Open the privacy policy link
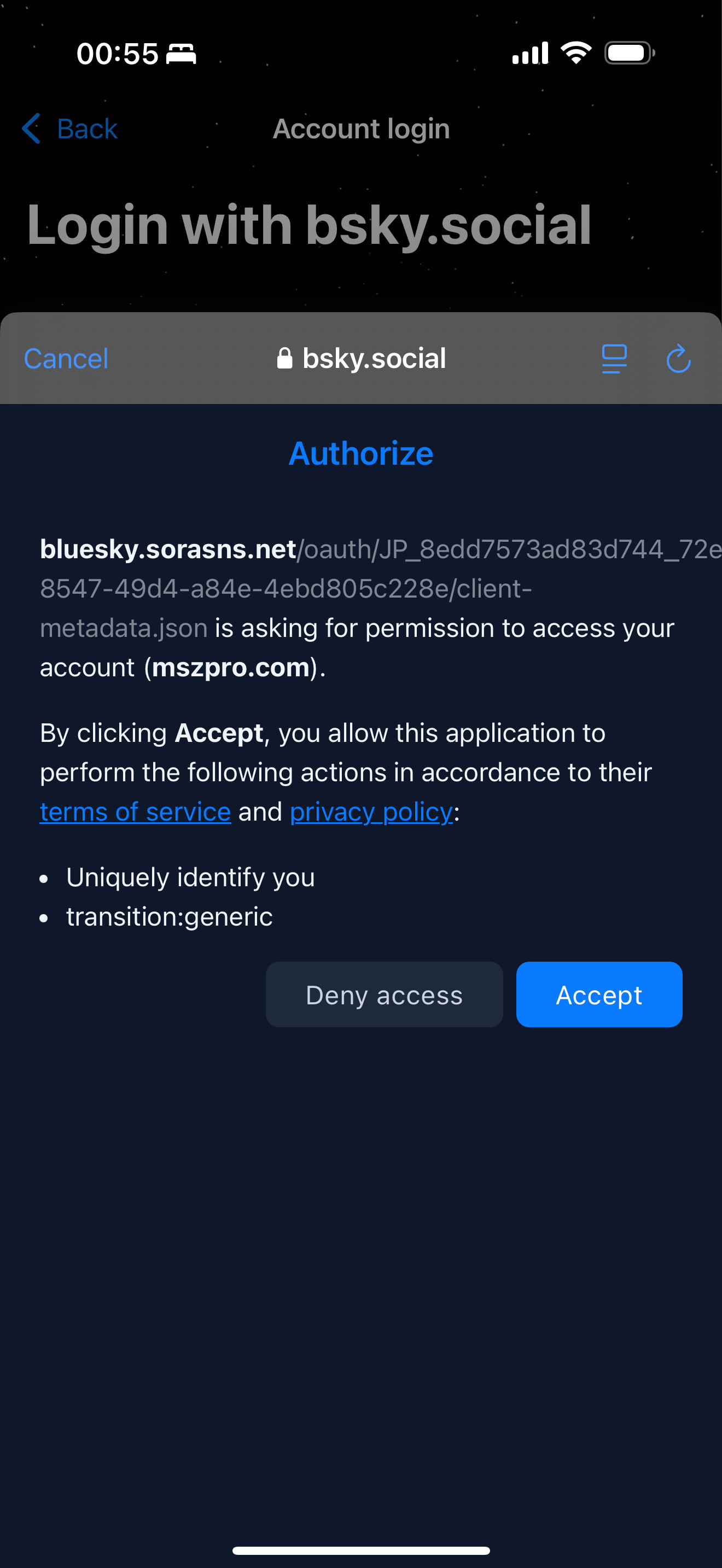 click(371, 812)
